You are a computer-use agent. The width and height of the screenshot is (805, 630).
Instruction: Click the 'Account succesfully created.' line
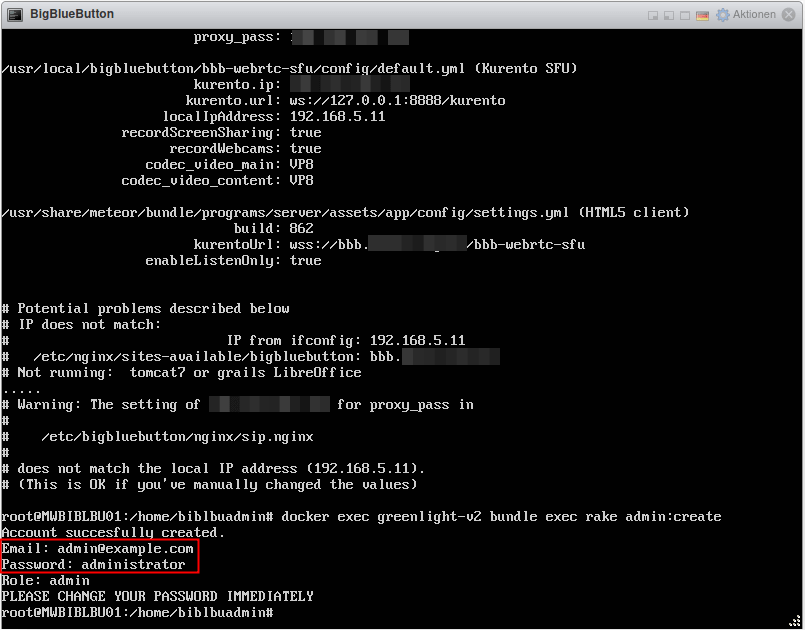pyautogui.click(x=113, y=532)
